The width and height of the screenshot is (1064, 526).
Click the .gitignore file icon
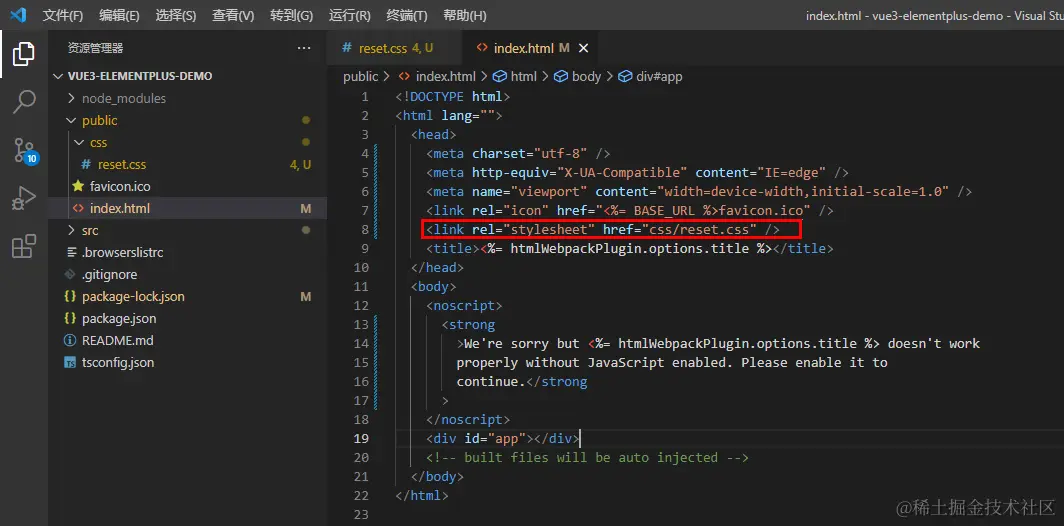point(70,274)
